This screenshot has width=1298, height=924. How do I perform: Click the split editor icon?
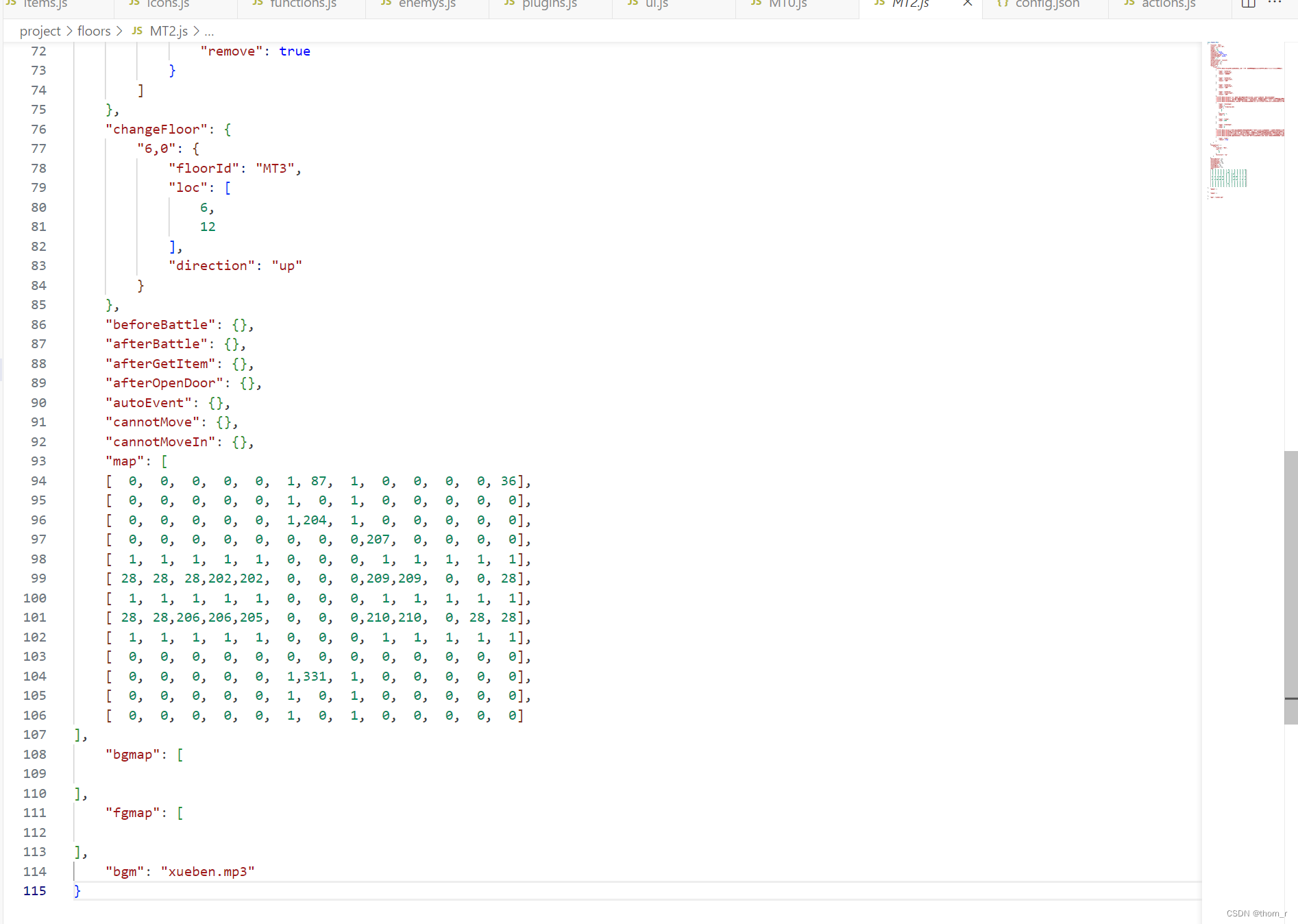(1249, 3)
